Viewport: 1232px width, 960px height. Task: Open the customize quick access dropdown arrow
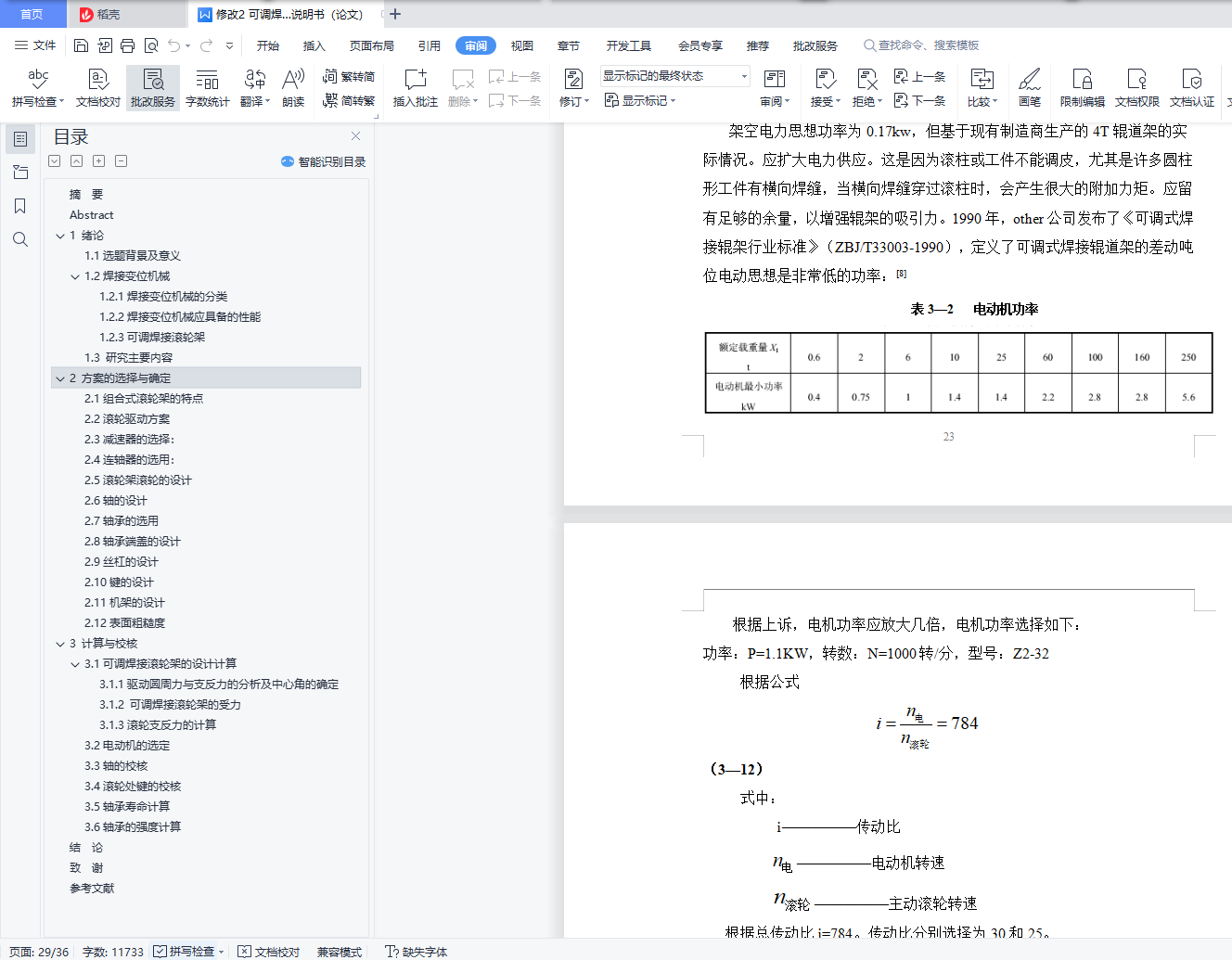[229, 45]
